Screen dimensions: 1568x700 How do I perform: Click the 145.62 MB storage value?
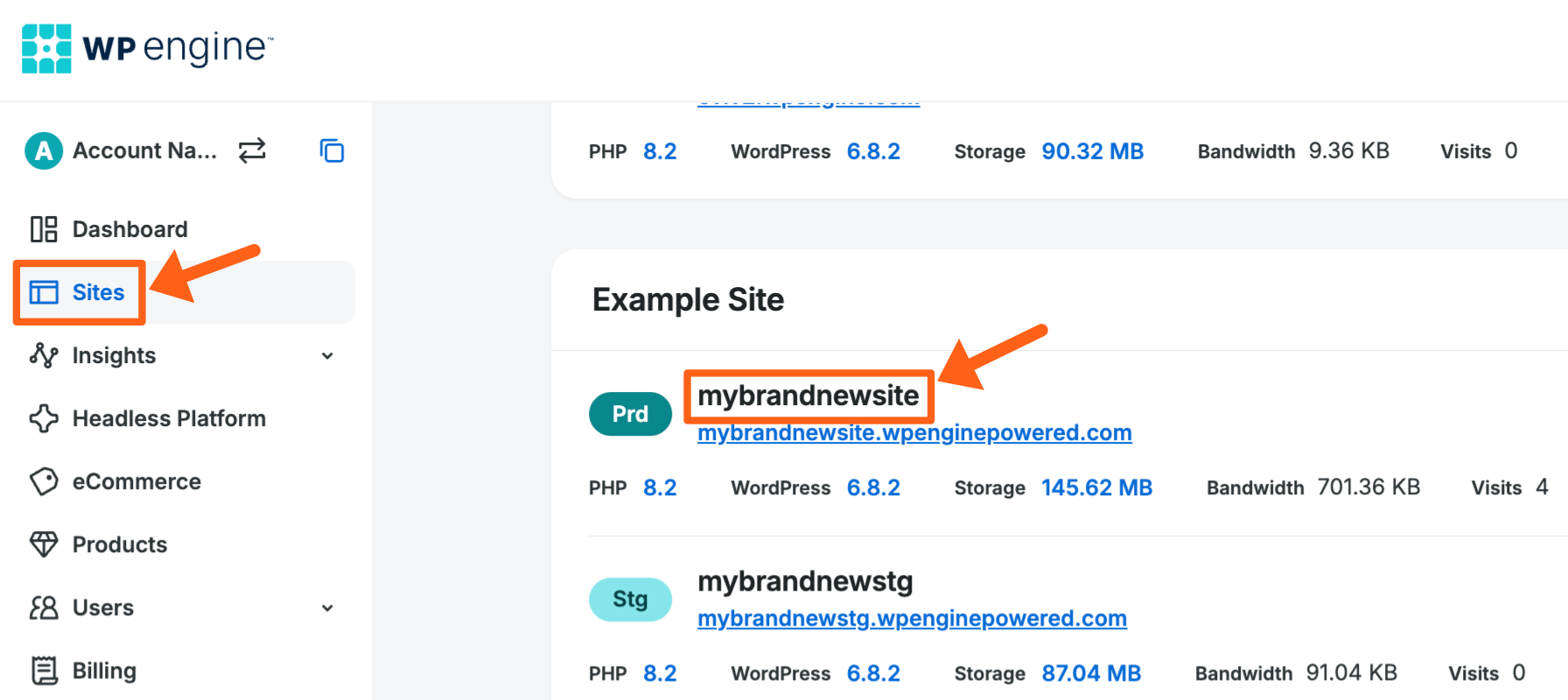(x=1096, y=487)
